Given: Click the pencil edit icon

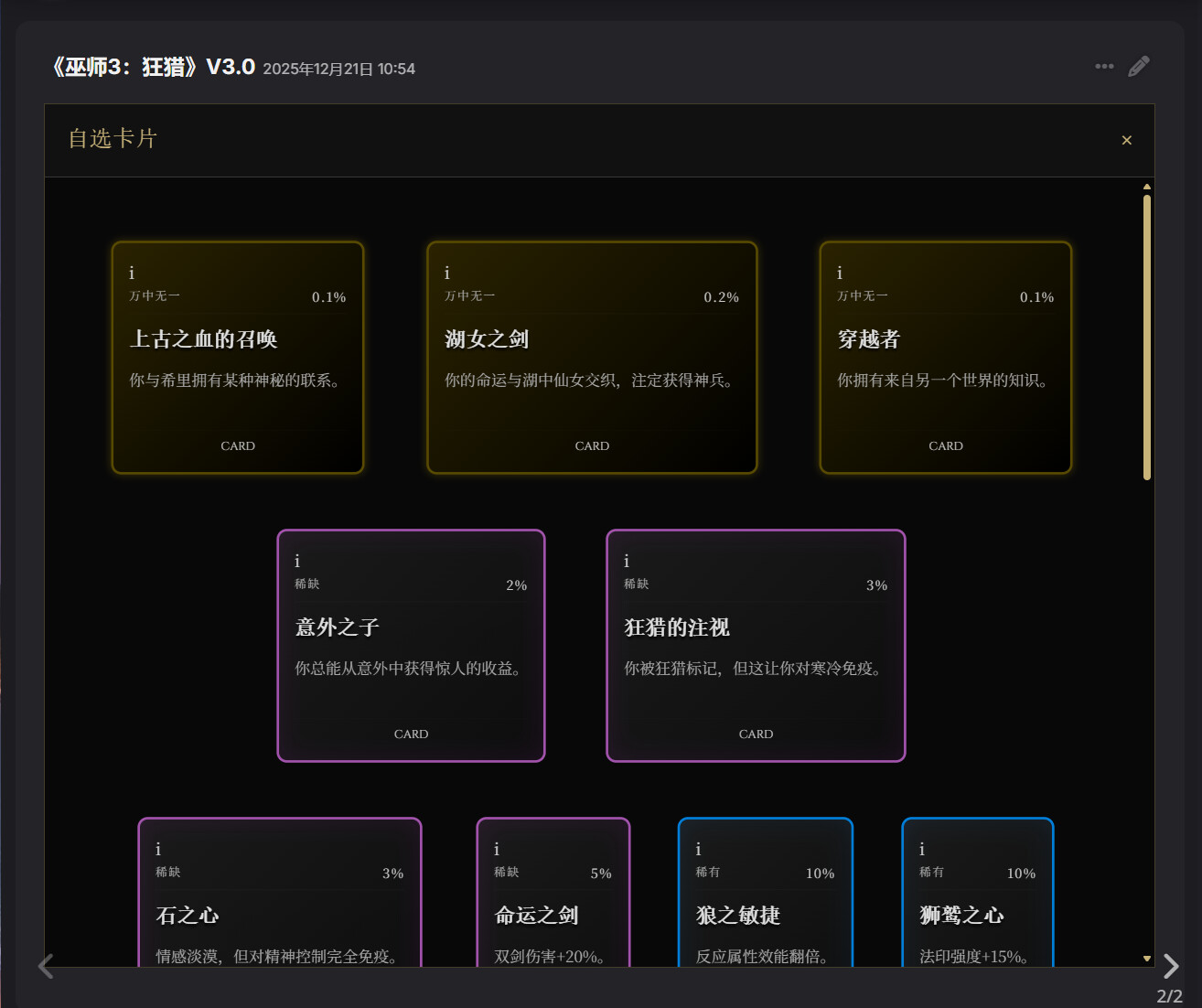Looking at the screenshot, I should click(1139, 66).
